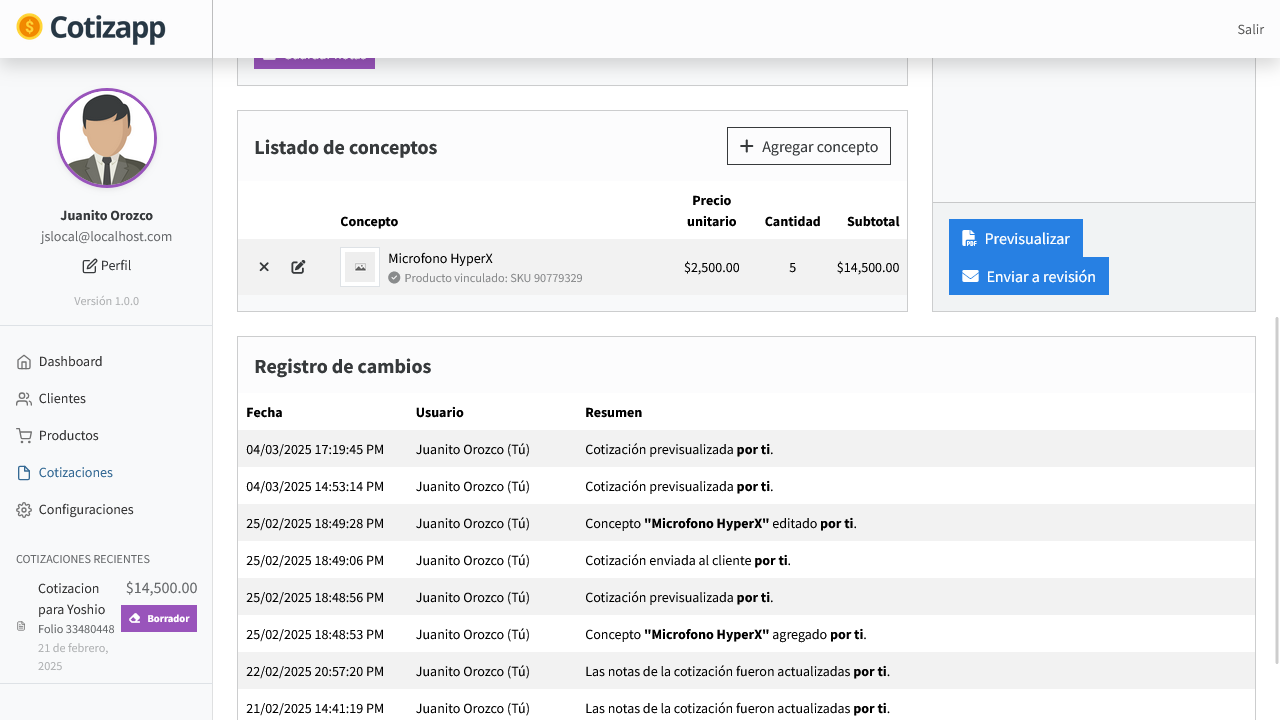The width and height of the screenshot is (1280, 720).
Task: Click the 04/03/2025 17:19:45 PM log entry
Action: point(746,449)
